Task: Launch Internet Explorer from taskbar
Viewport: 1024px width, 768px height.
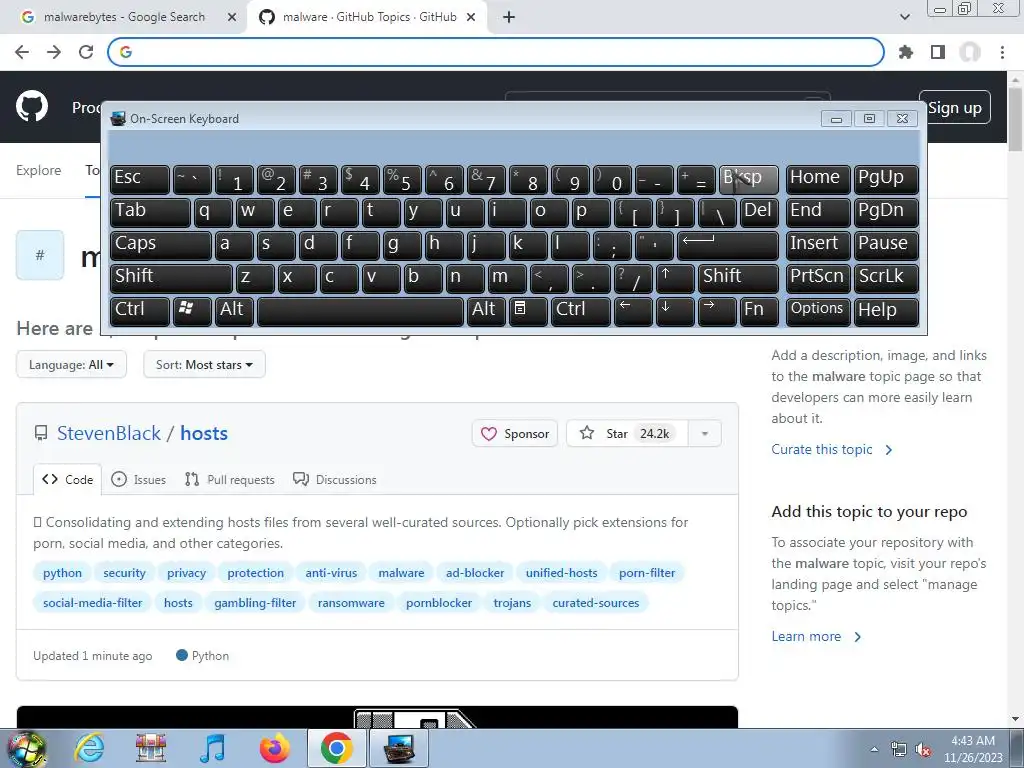Action: [89, 748]
